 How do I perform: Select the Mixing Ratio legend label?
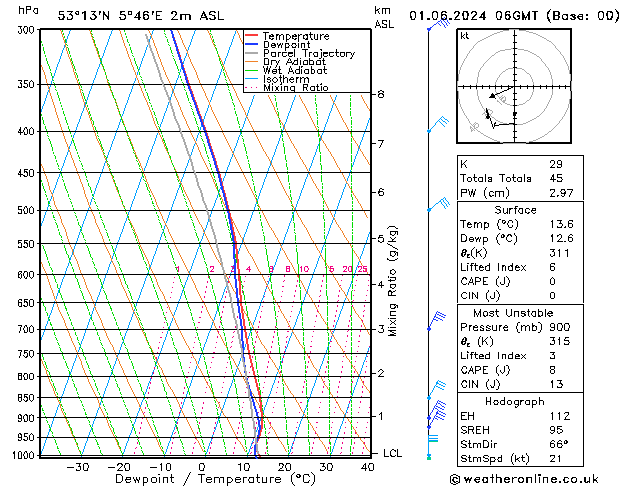pos(296,87)
